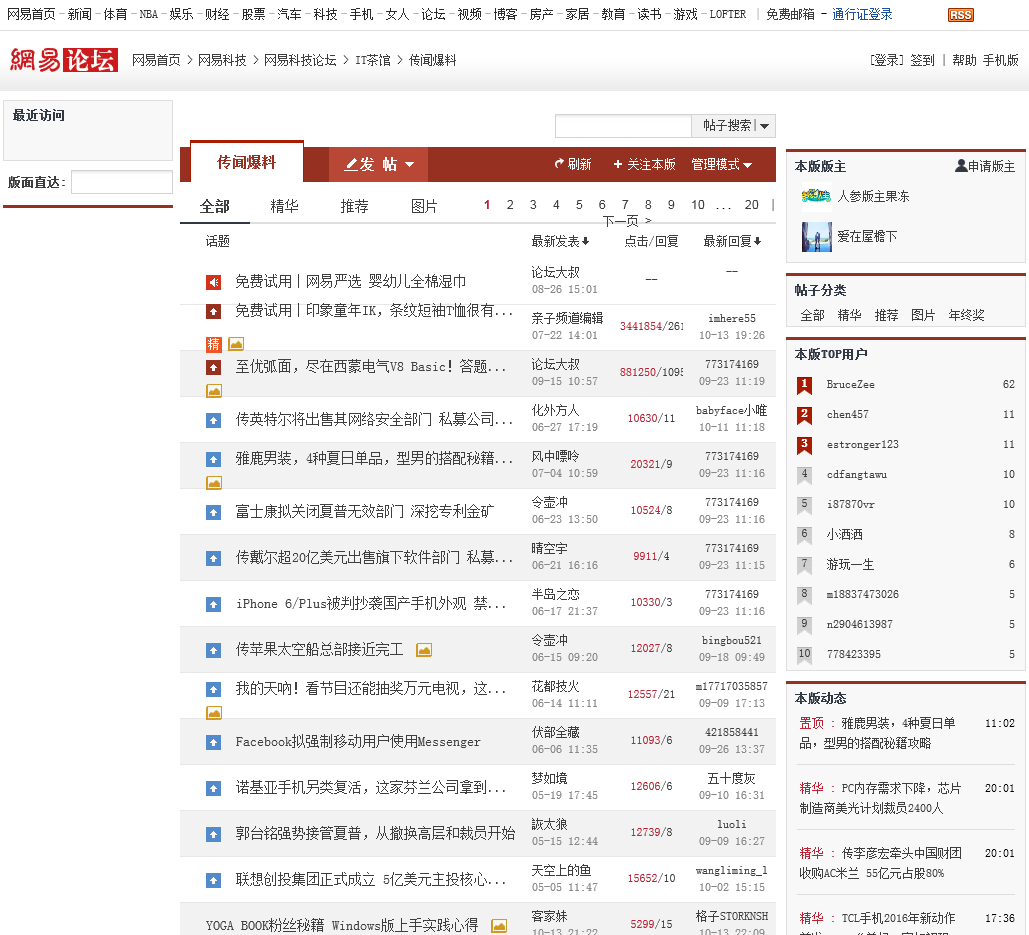Click the 版面直达 input field
The height and width of the screenshot is (935, 1029).
[x=121, y=182]
